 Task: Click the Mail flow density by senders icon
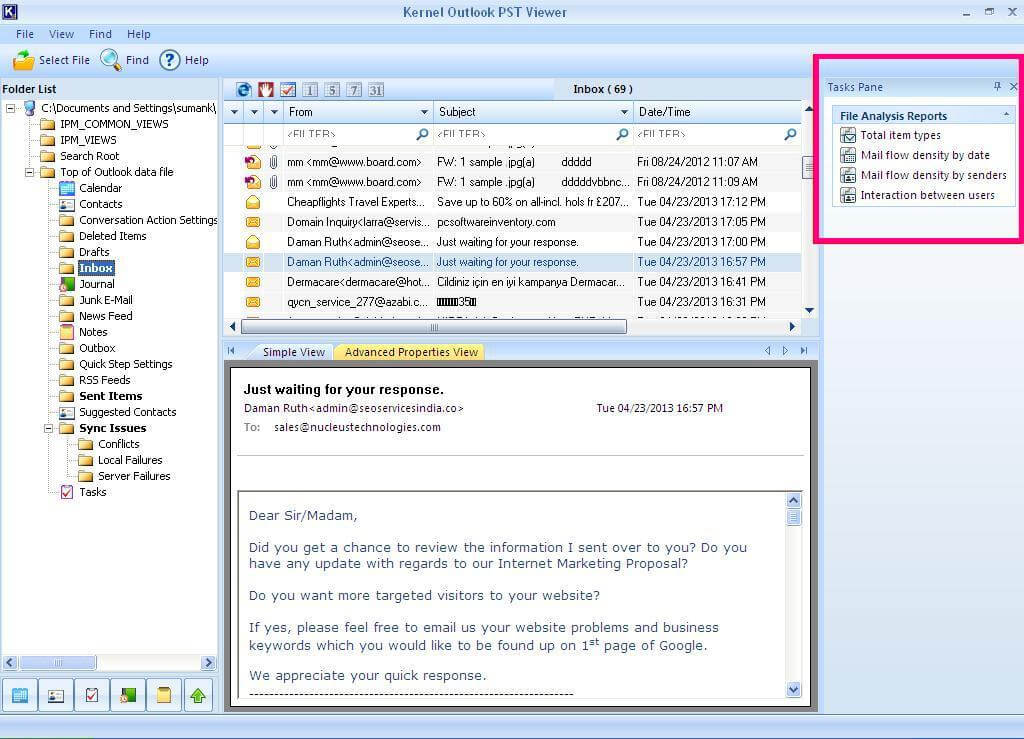coord(848,175)
